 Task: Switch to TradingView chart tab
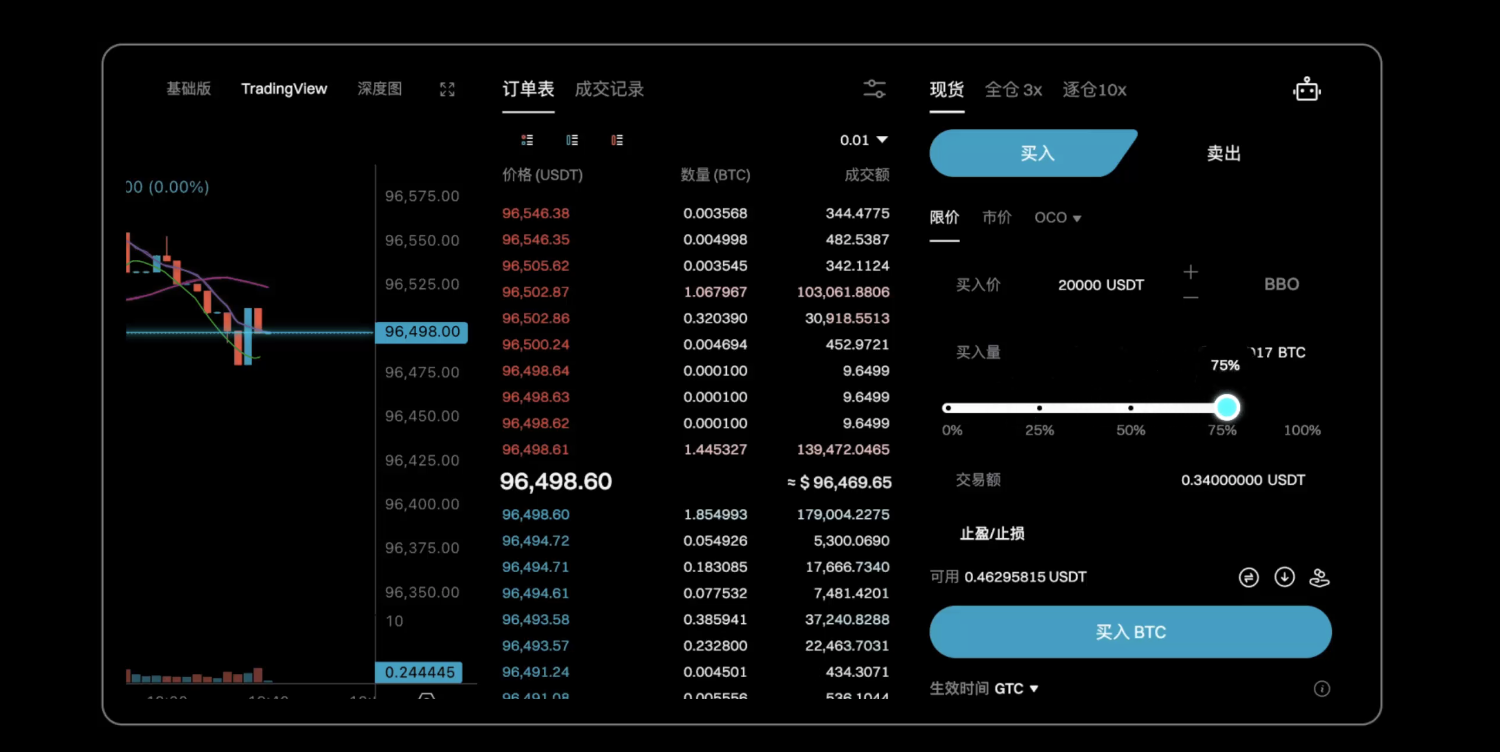pos(284,89)
